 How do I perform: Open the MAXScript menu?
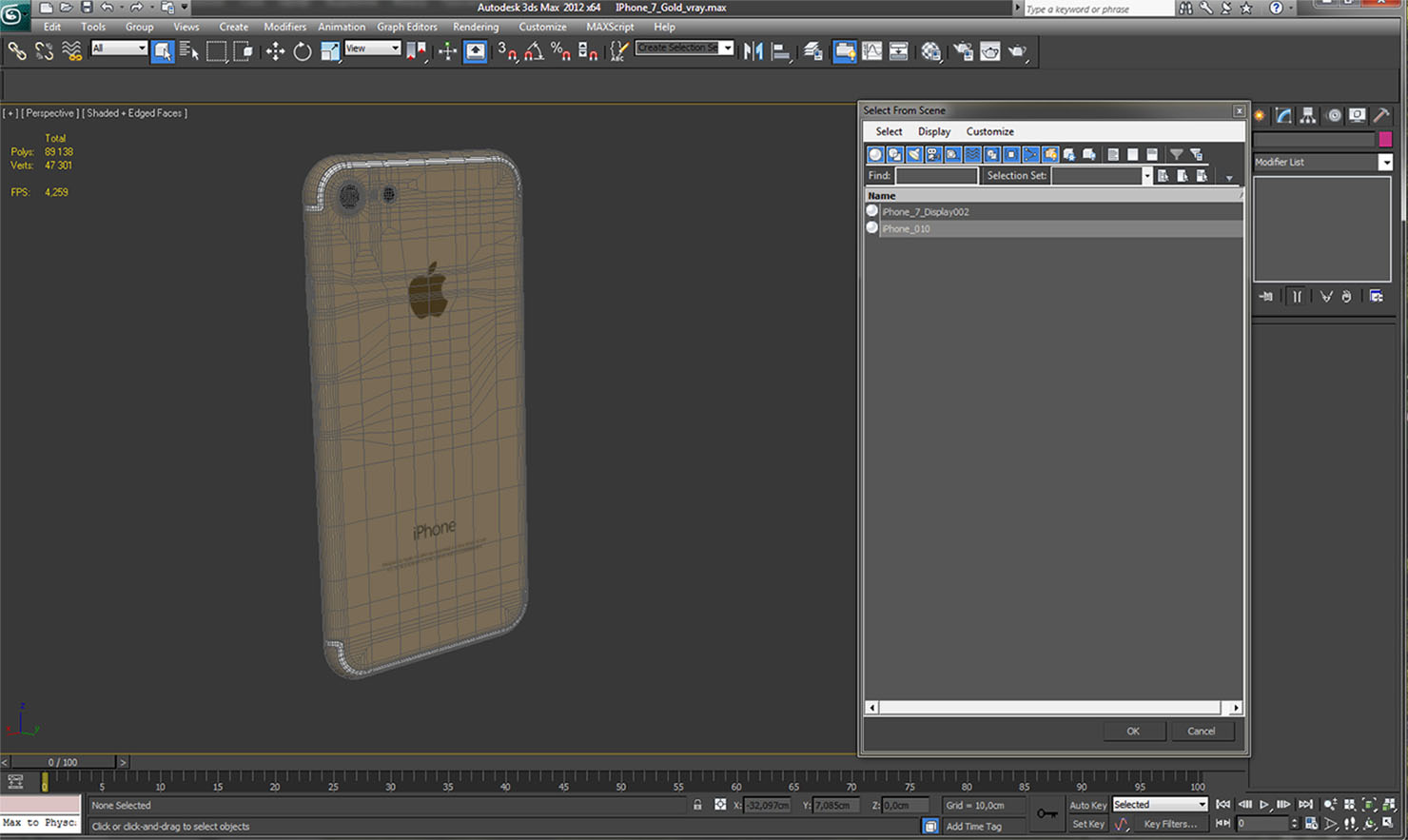(x=610, y=27)
